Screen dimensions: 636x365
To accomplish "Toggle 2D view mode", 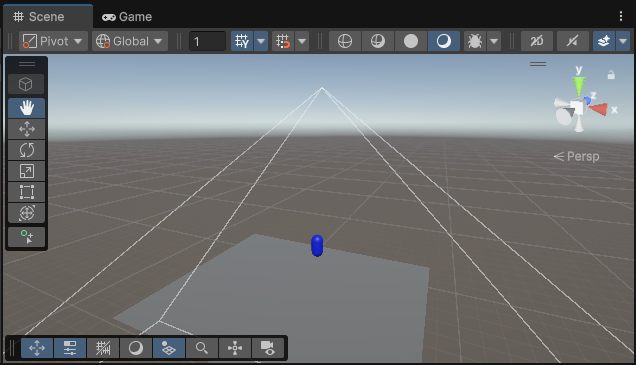I will (x=537, y=41).
